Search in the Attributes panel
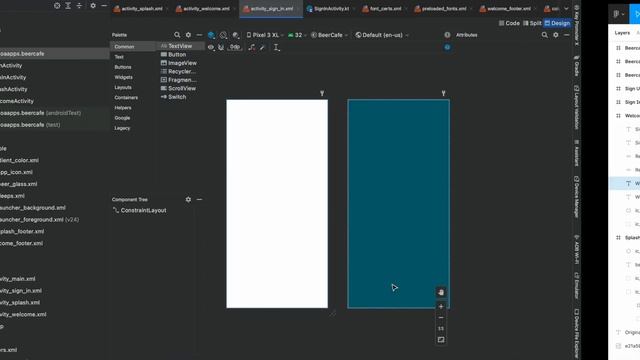Viewport: 640px width, 360px height. tap(544, 35)
